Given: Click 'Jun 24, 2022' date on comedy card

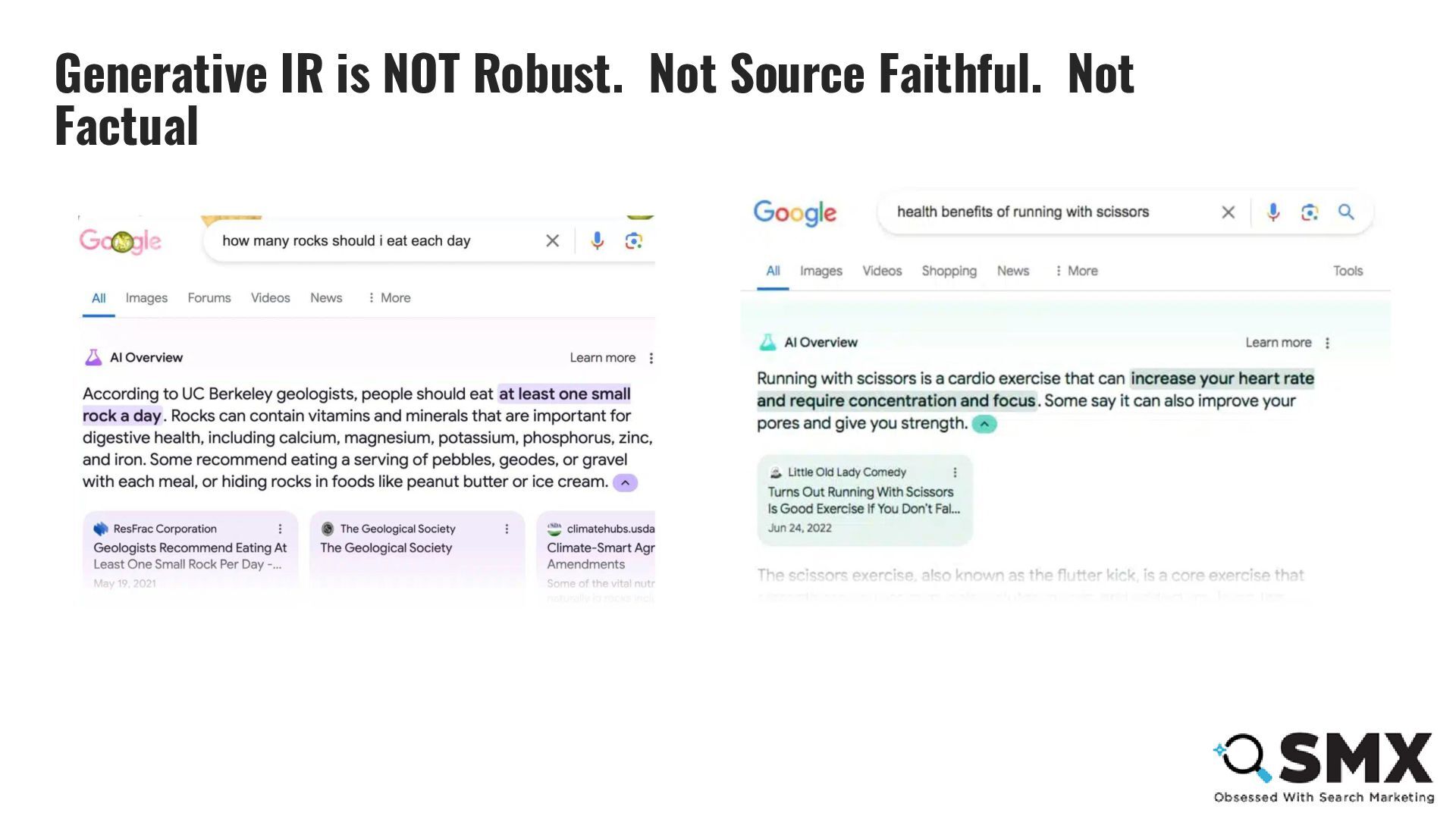Looking at the screenshot, I should pyautogui.click(x=799, y=528).
